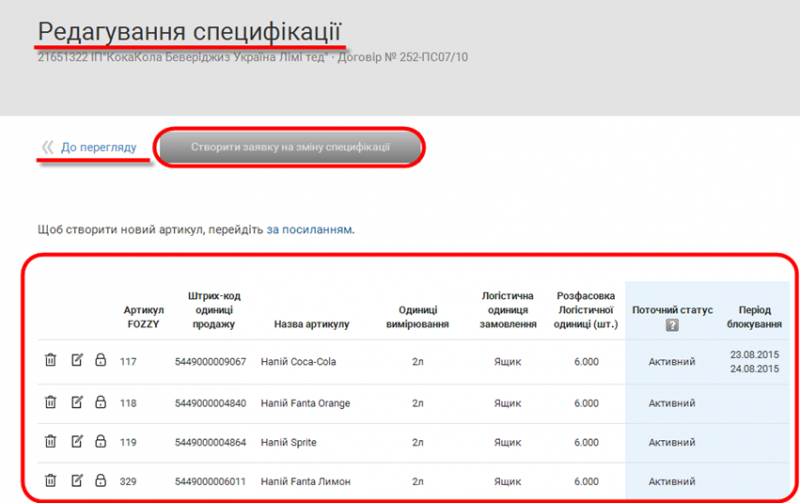The image size is (800, 503).
Task: Select barcode 5449000006011
Action: pyautogui.click(x=210, y=482)
